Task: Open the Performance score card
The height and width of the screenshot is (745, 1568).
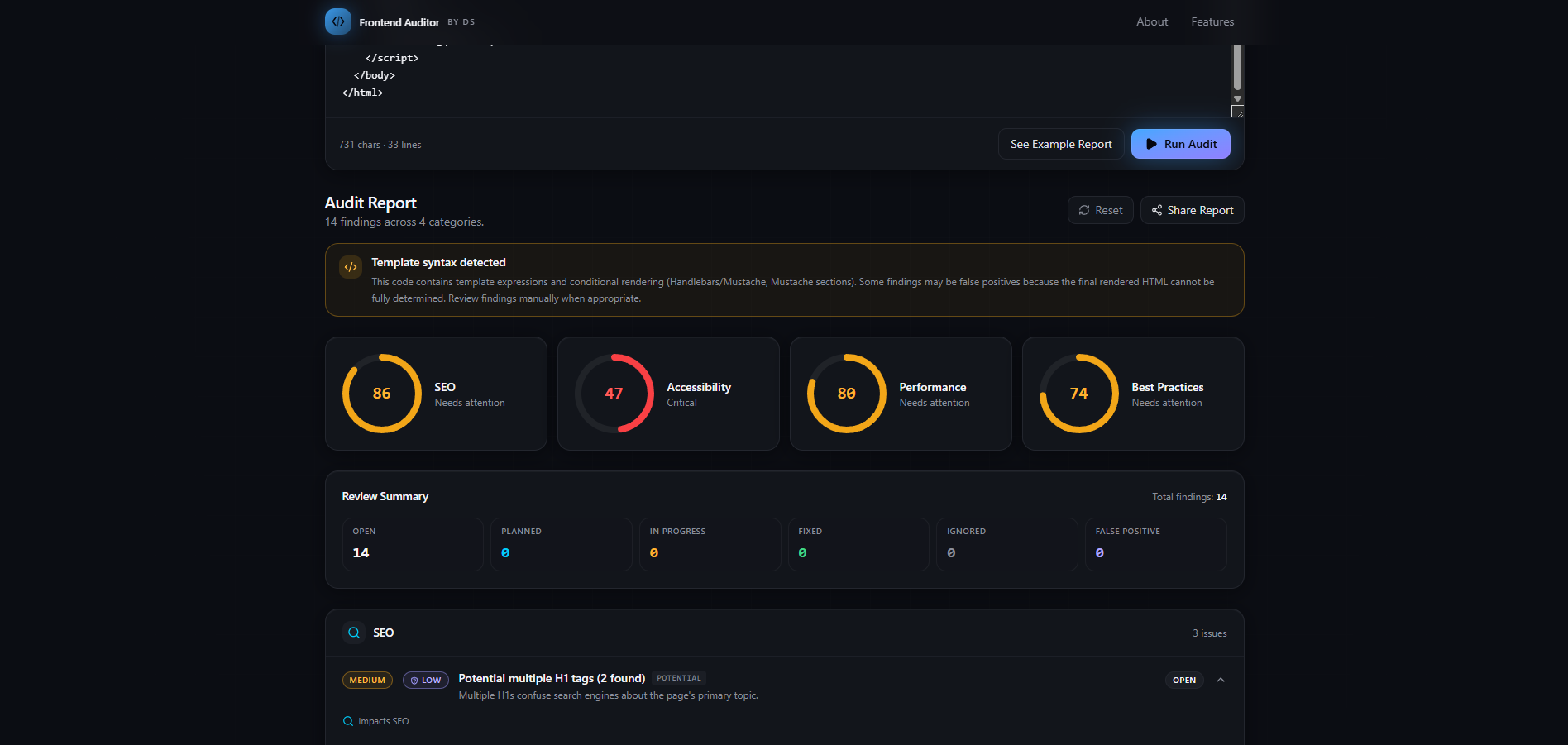Action: coord(901,394)
